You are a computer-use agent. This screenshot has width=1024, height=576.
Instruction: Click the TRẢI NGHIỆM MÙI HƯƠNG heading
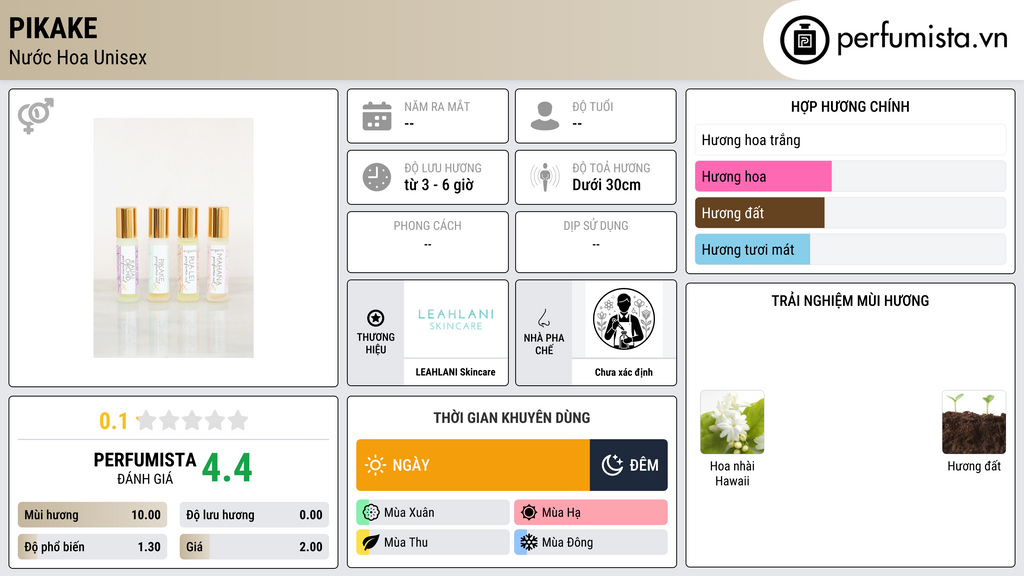pos(850,301)
